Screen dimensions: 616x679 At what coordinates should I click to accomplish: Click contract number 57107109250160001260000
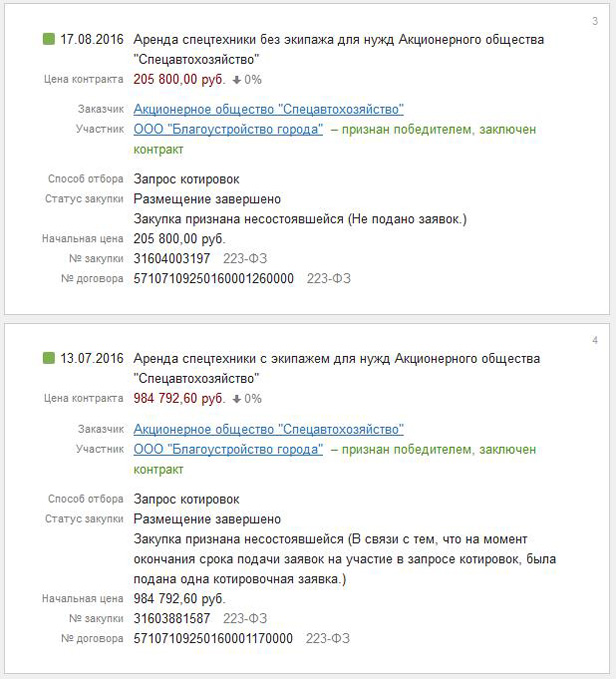(213, 278)
